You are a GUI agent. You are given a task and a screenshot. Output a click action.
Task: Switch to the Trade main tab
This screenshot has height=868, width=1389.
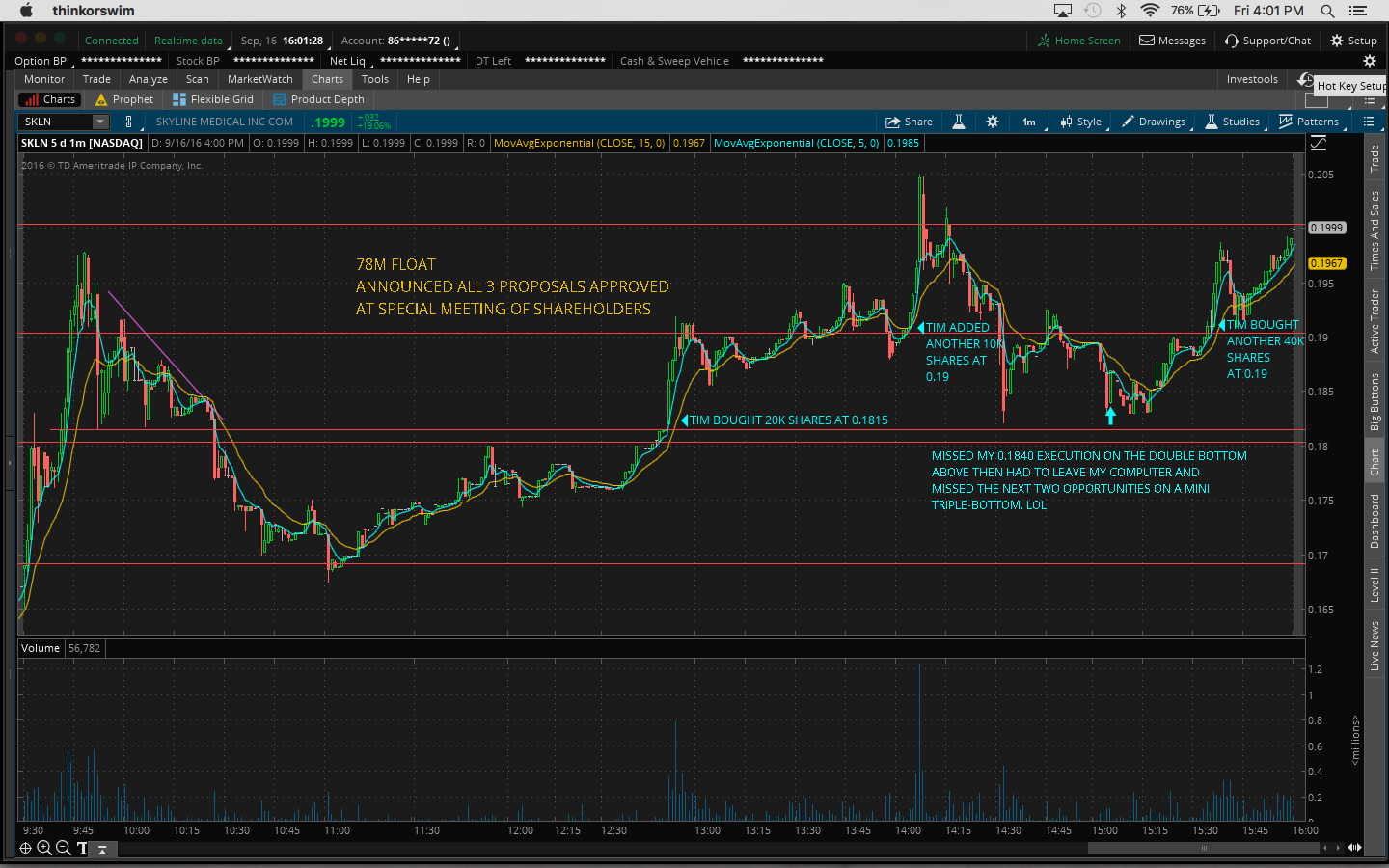tap(96, 79)
